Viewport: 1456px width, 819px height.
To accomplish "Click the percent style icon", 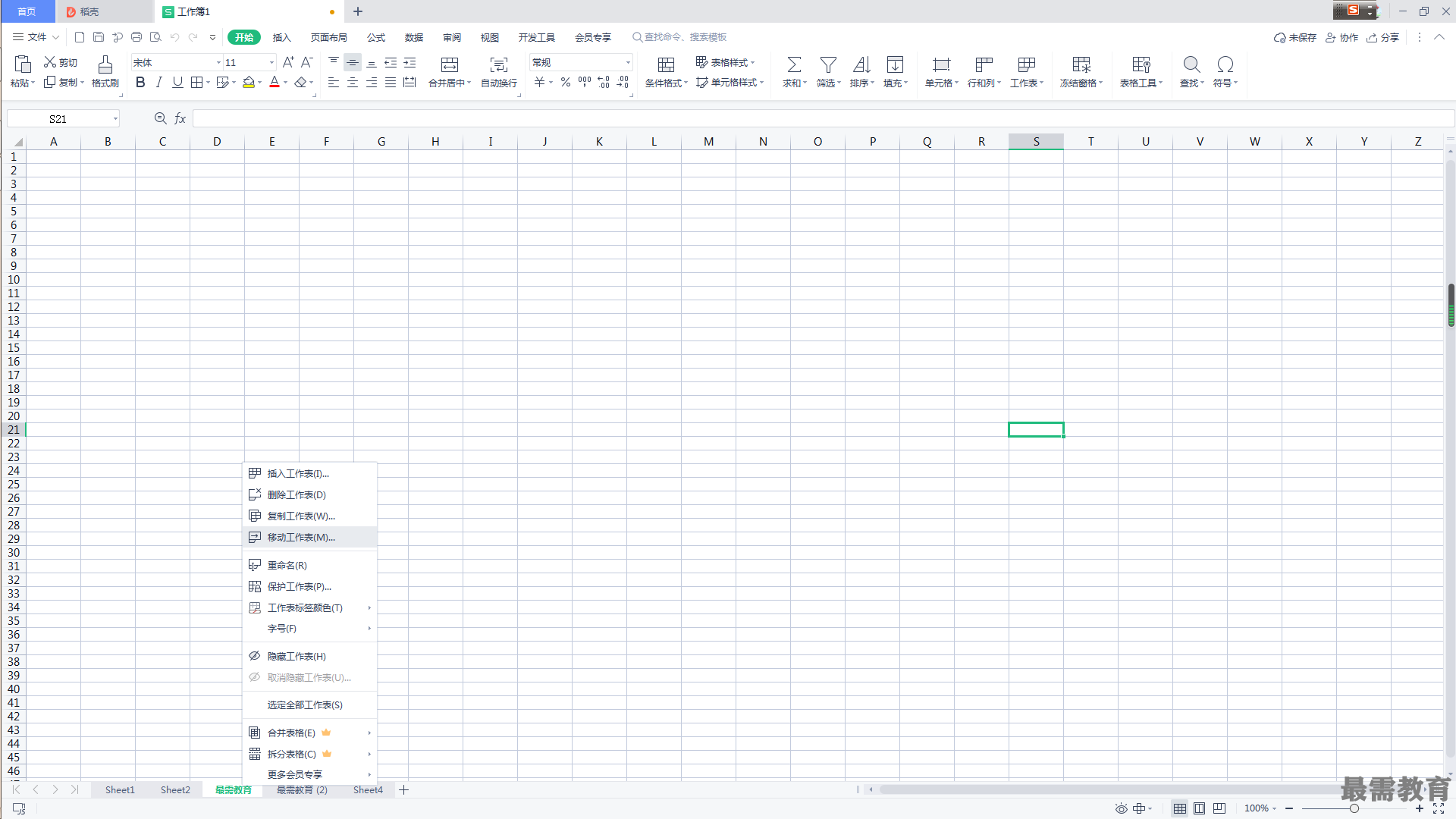I will click(566, 83).
